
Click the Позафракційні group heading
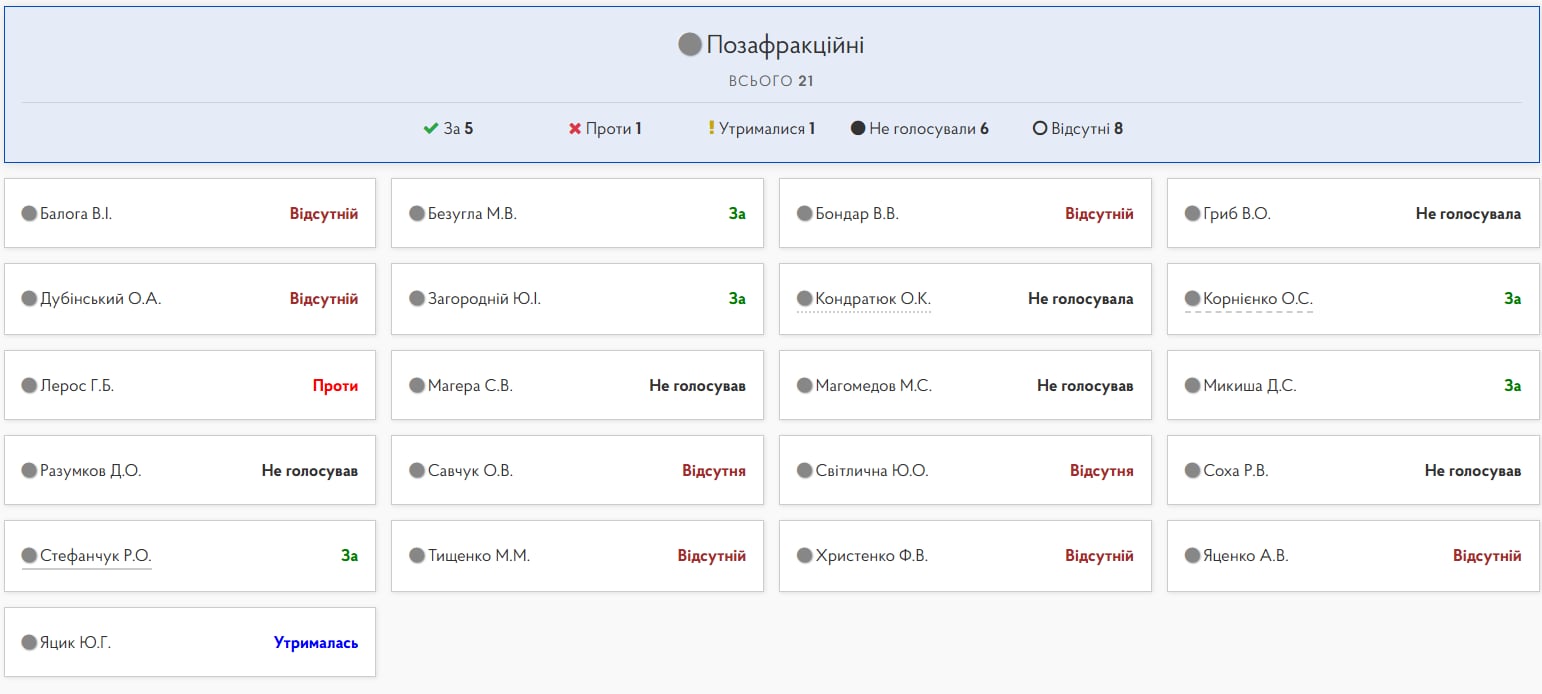click(784, 45)
